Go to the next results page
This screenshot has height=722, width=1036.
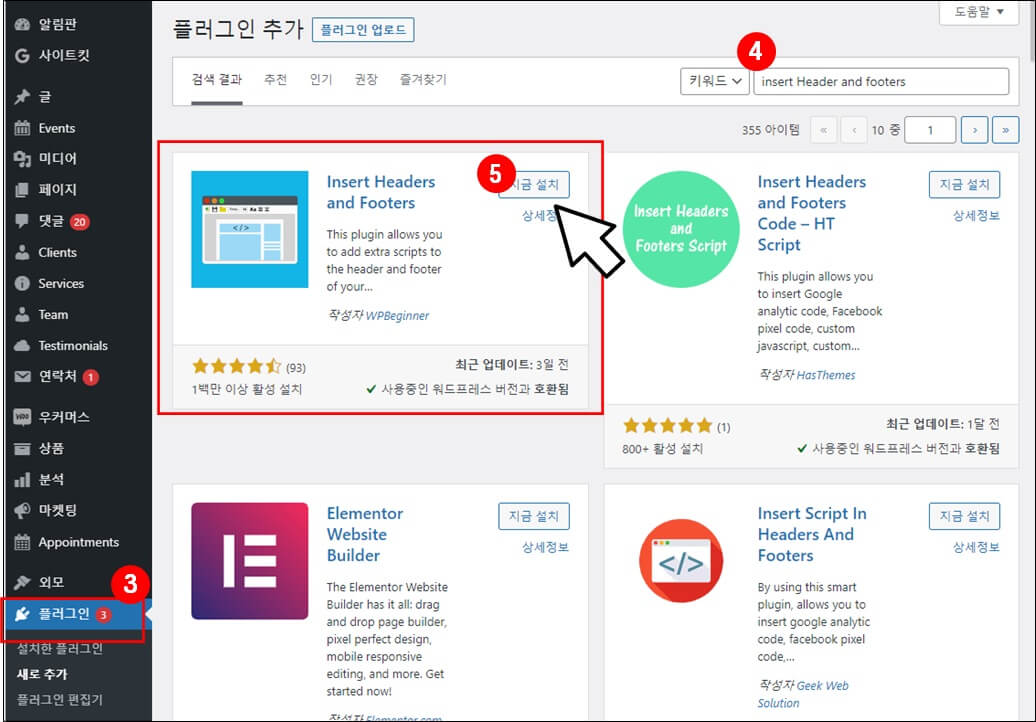(x=975, y=130)
